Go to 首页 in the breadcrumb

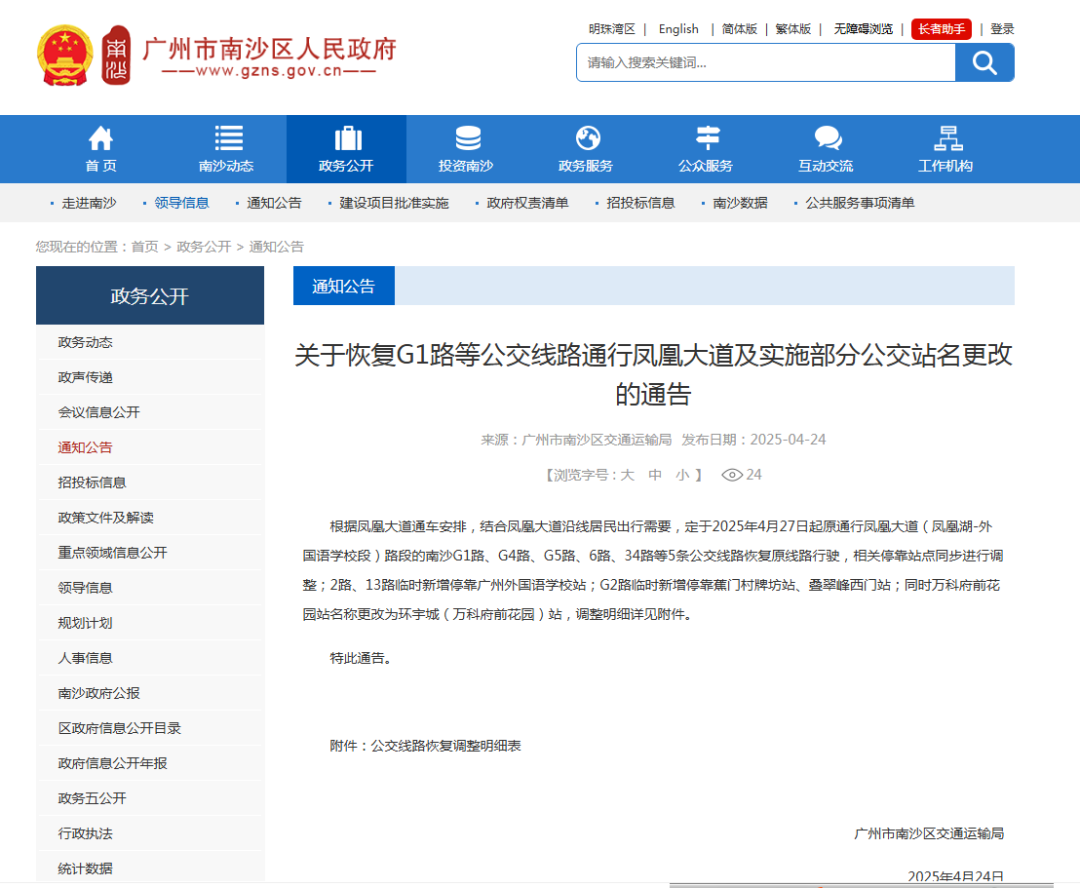(x=145, y=247)
